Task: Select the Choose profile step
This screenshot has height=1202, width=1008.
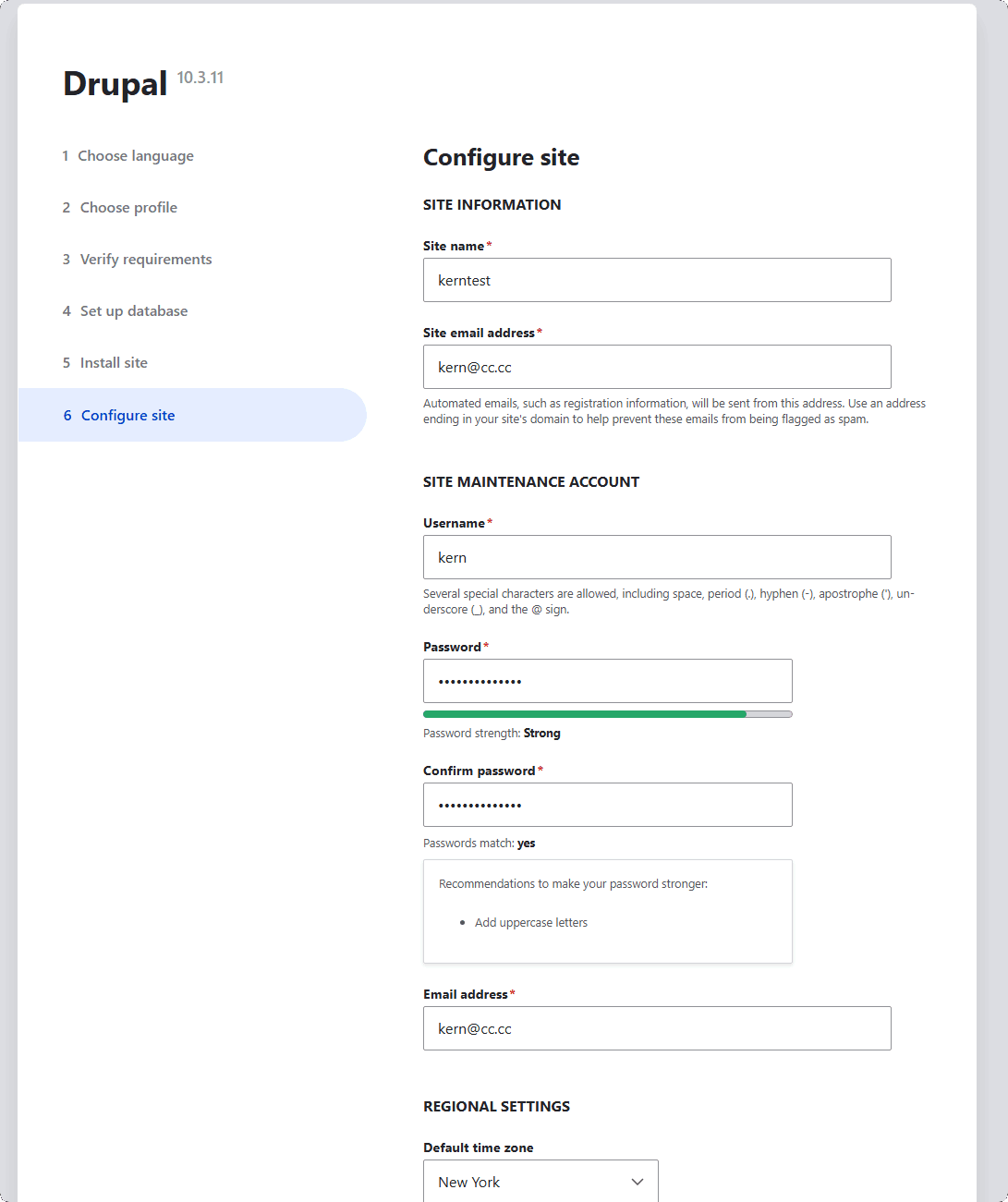Action: pos(128,208)
